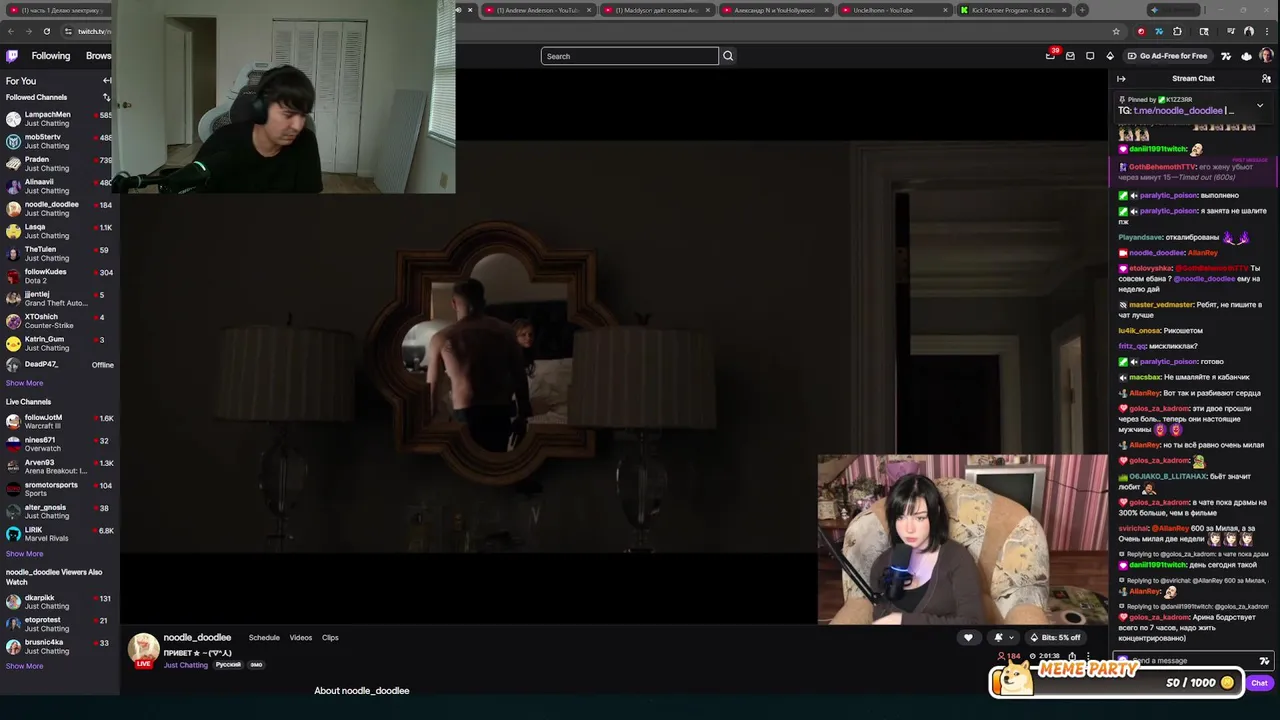Open Alinaavii channel in sidebar
Screen dimensions: 1280x720
pos(59,186)
